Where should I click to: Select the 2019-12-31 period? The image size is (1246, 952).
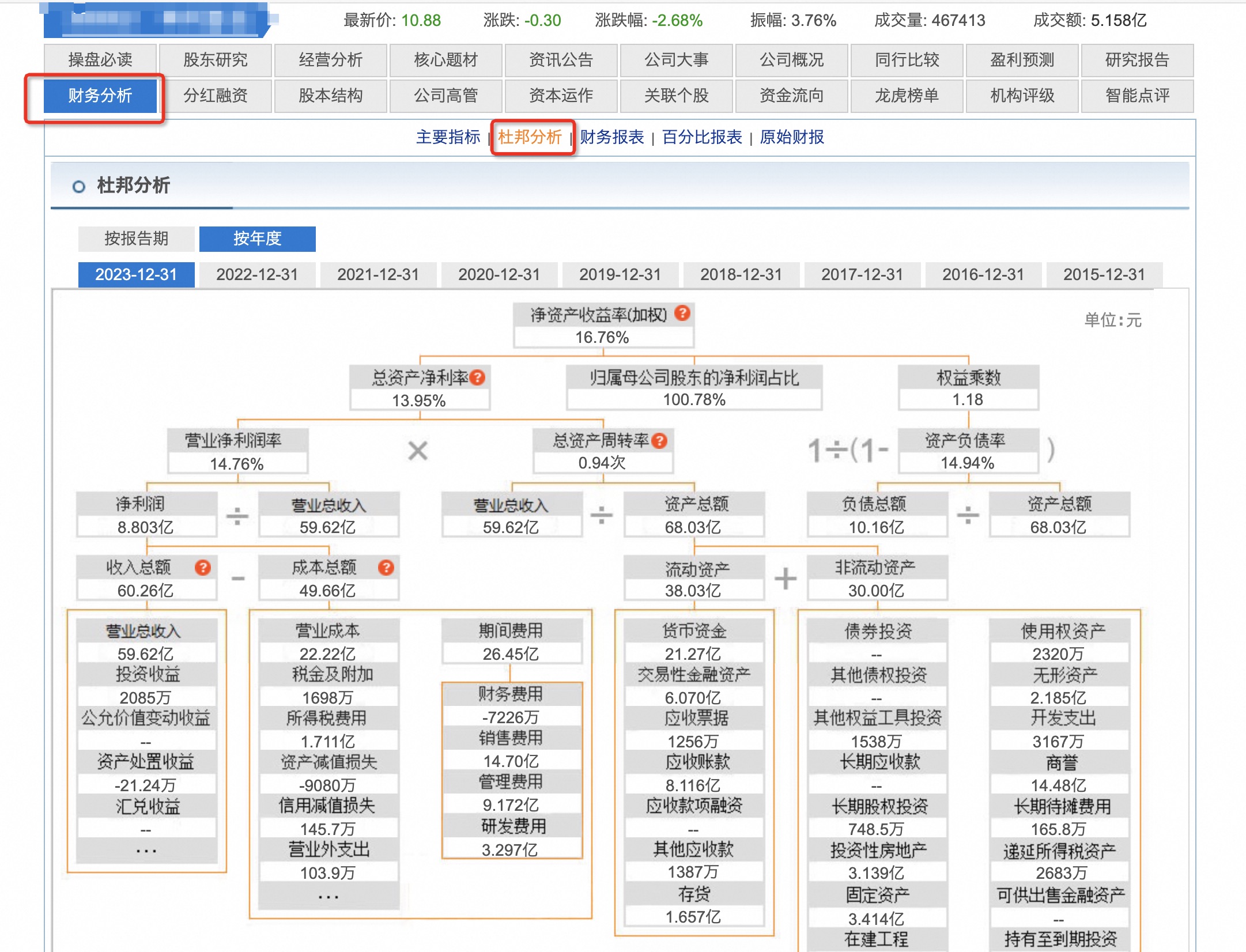621,274
